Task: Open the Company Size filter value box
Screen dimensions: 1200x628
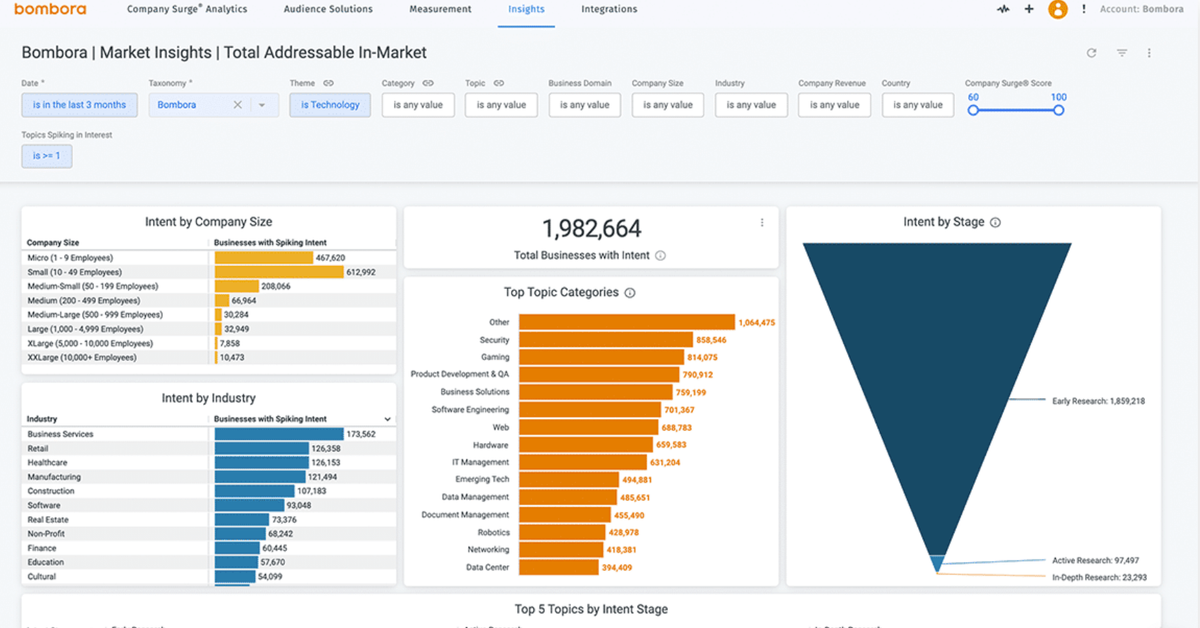Action: click(x=668, y=105)
